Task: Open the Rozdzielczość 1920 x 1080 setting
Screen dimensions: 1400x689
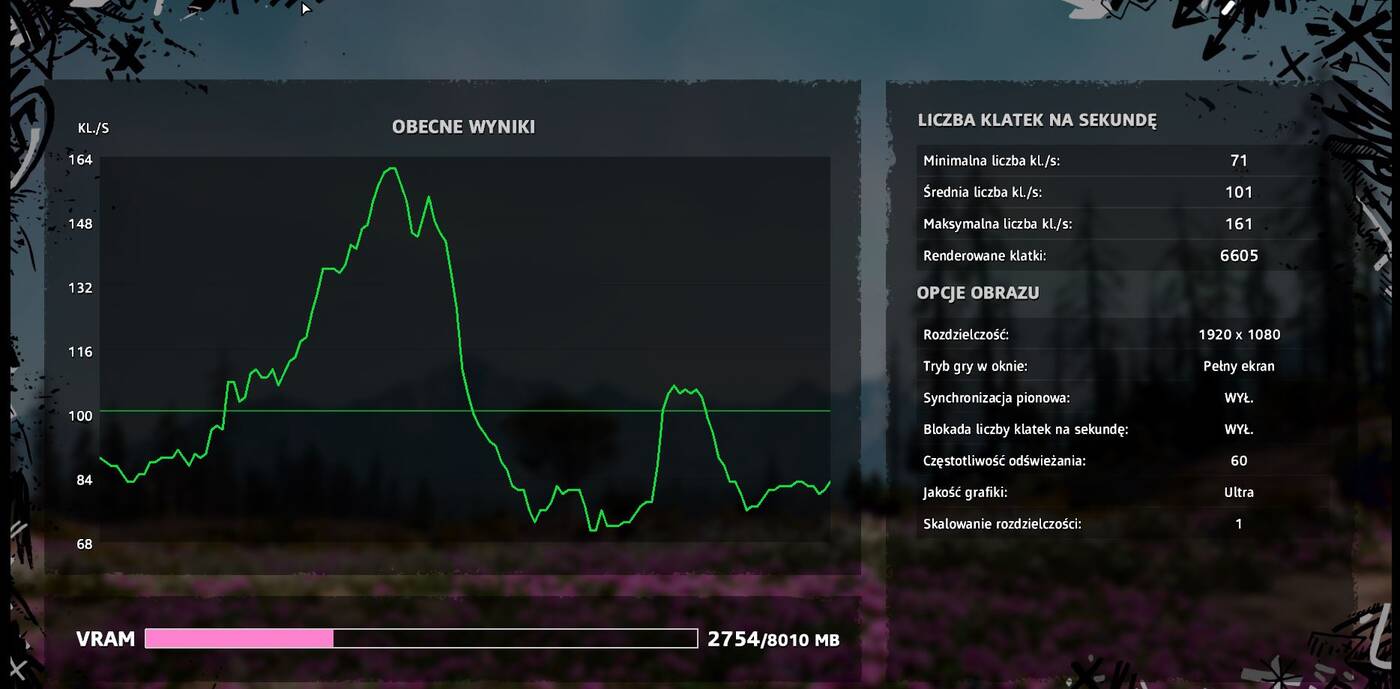Action: click(1238, 335)
